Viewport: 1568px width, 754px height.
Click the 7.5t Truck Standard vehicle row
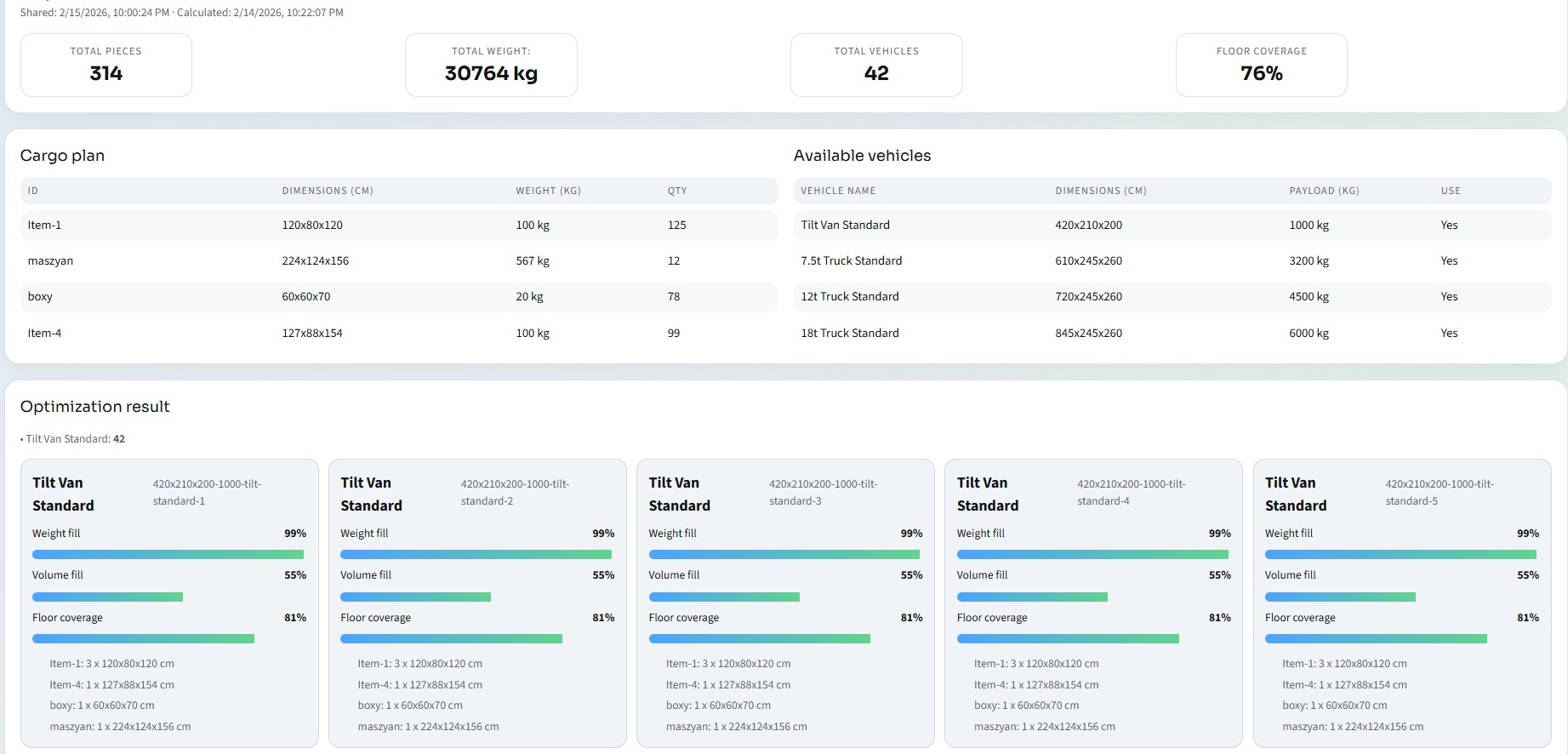click(1172, 261)
